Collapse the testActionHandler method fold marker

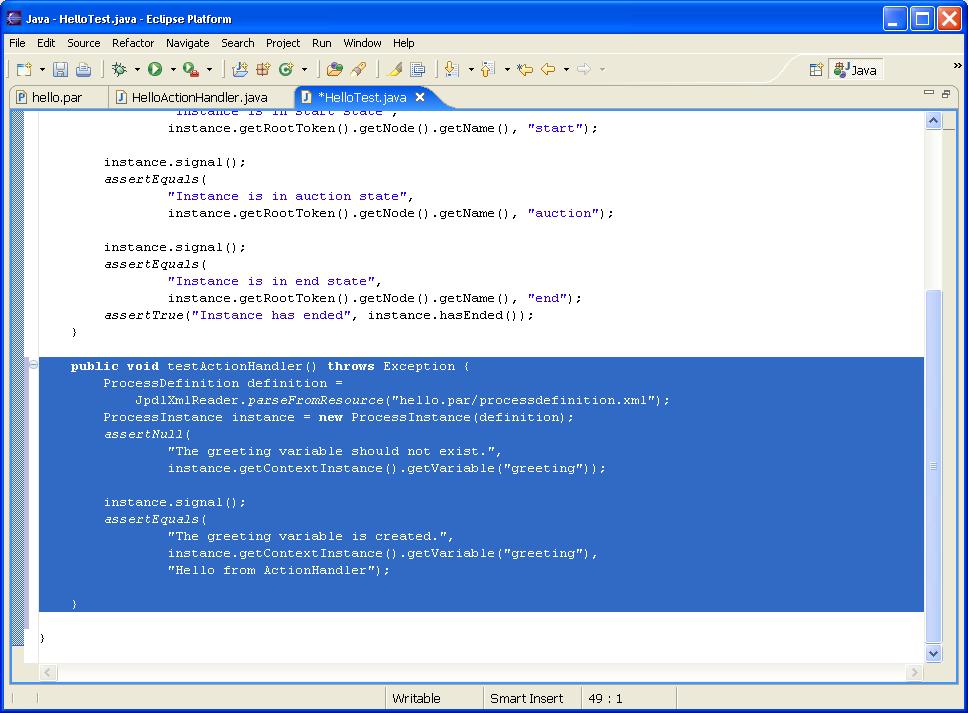[x=33, y=365]
